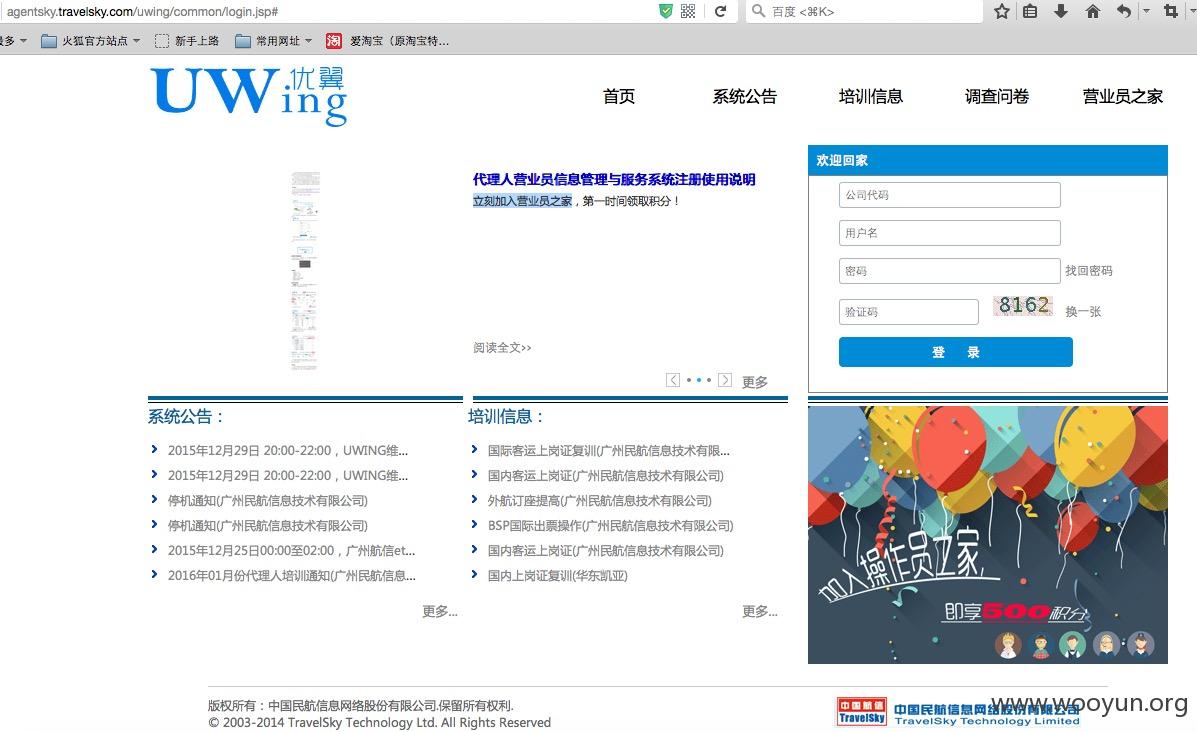
Task: Click 换一张 to refresh captcha
Action: pyautogui.click(x=1083, y=311)
